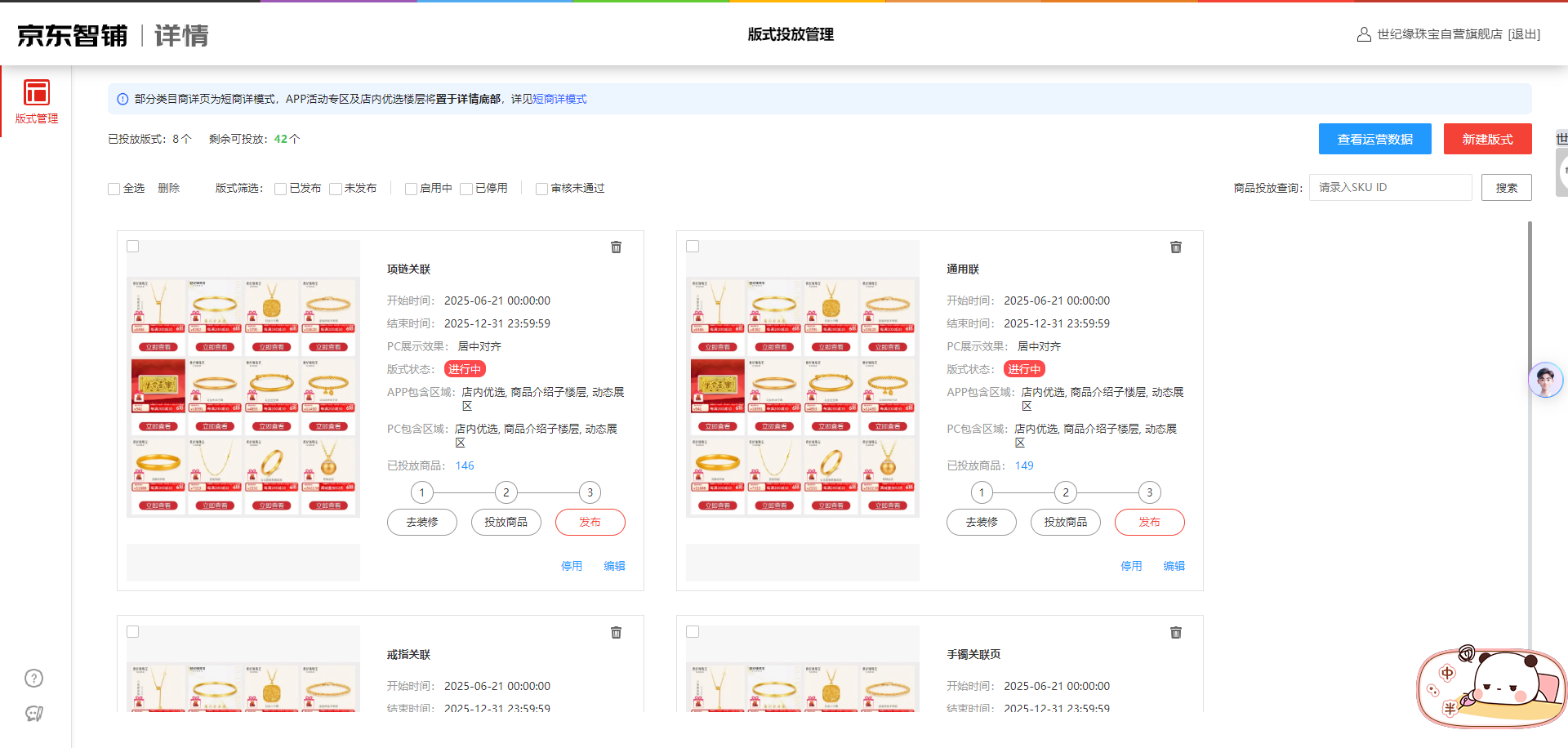Check the 审核未通过 filter
1568x748 pixels.
[x=541, y=189]
